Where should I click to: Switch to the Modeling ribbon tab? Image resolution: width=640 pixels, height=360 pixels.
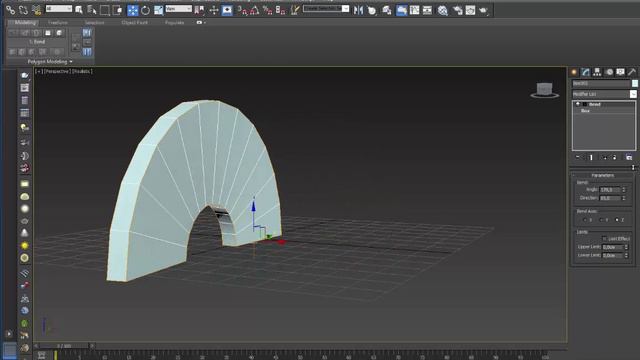coord(24,23)
